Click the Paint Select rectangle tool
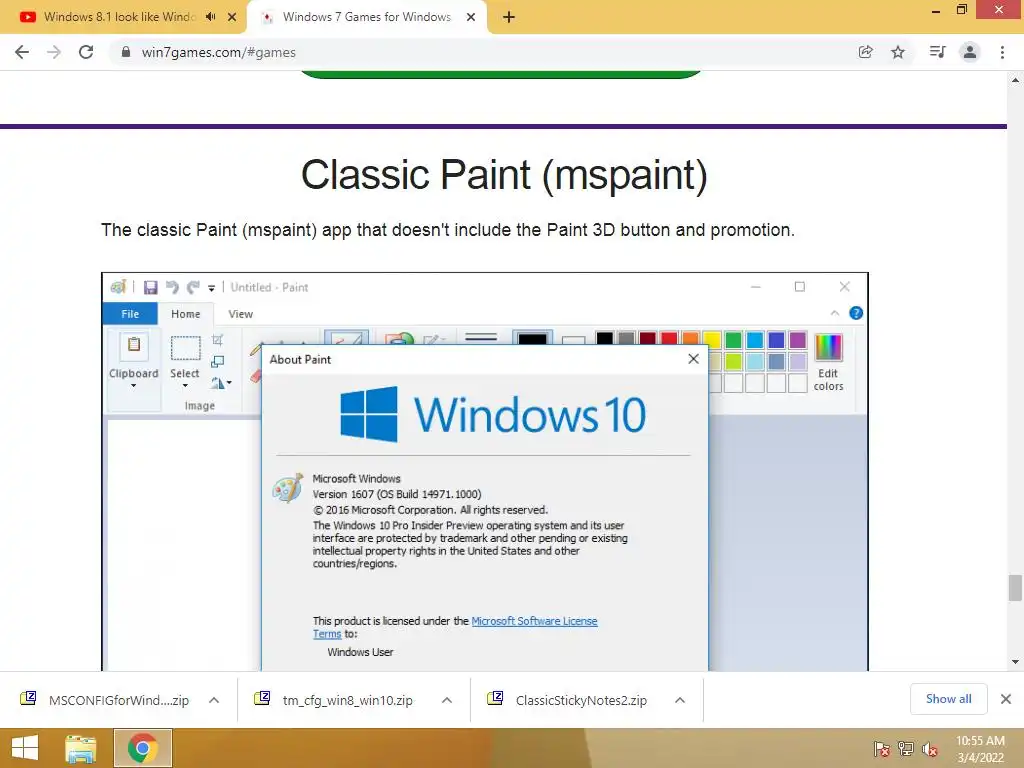 (185, 348)
